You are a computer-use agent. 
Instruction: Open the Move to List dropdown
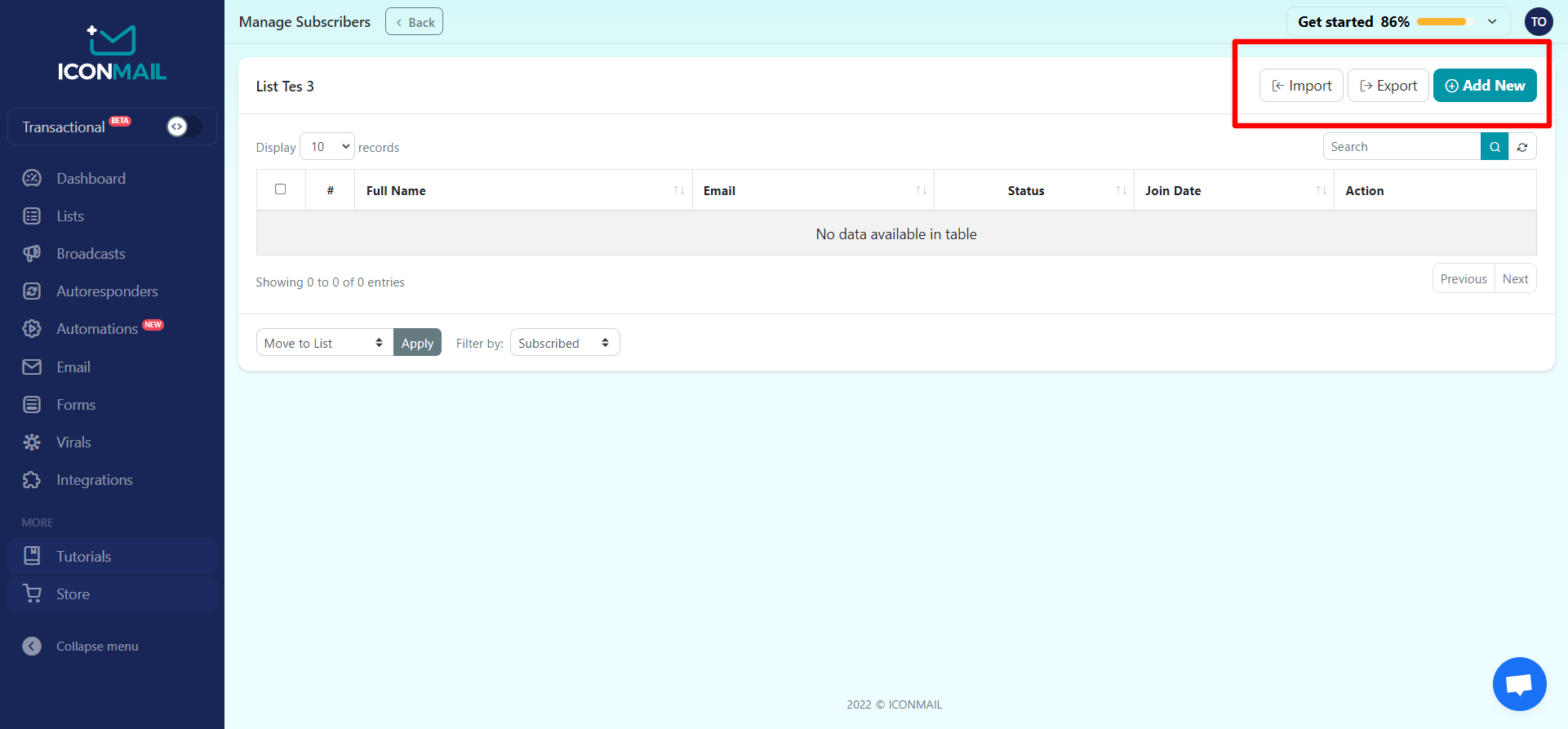point(324,343)
